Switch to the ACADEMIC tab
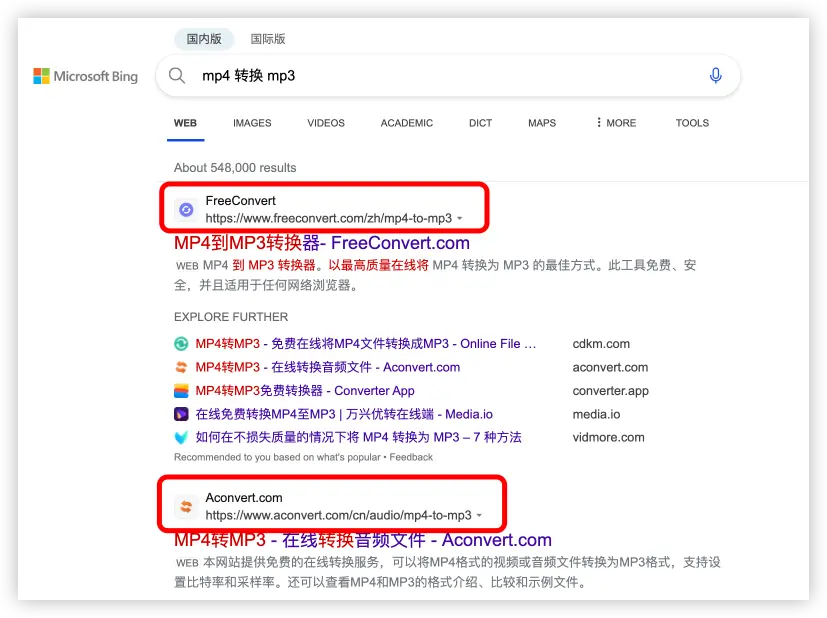Viewport: 827px width, 618px height. click(x=407, y=123)
